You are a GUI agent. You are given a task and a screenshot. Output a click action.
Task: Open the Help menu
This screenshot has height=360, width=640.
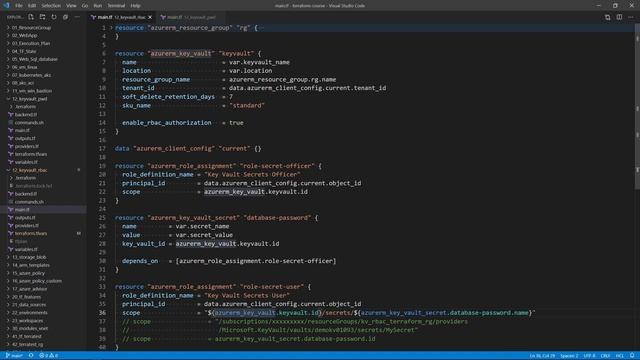click(x=136, y=6)
